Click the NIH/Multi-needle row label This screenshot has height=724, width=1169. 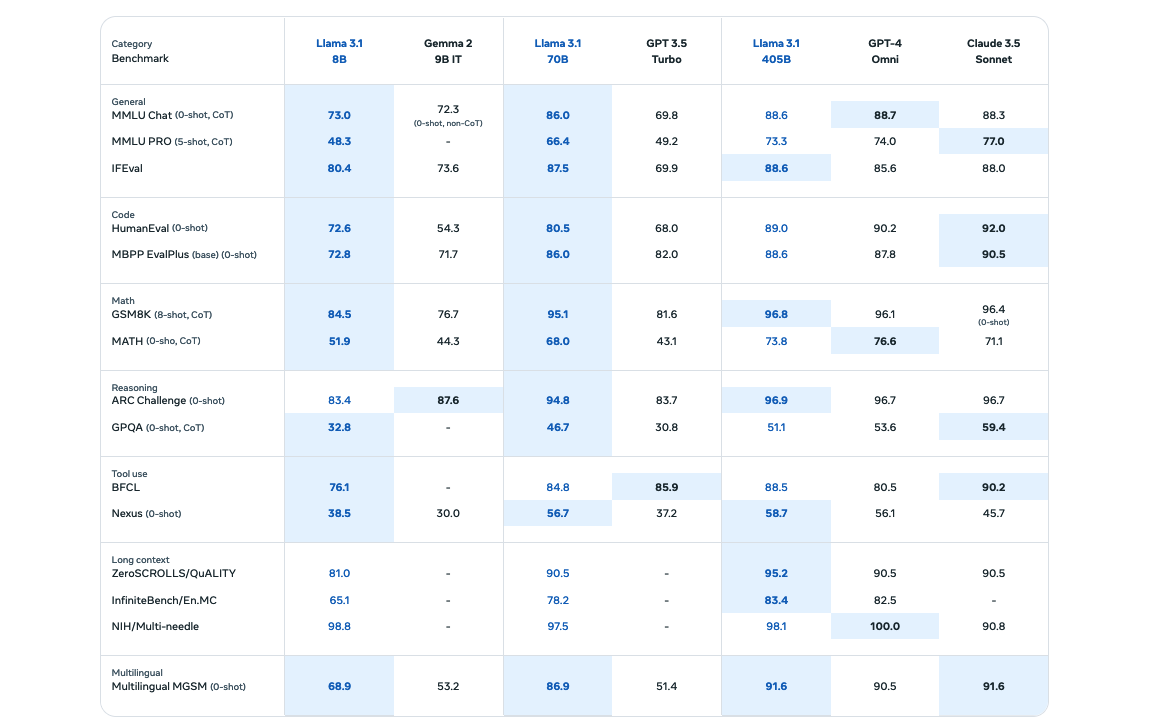pyautogui.click(x=155, y=626)
